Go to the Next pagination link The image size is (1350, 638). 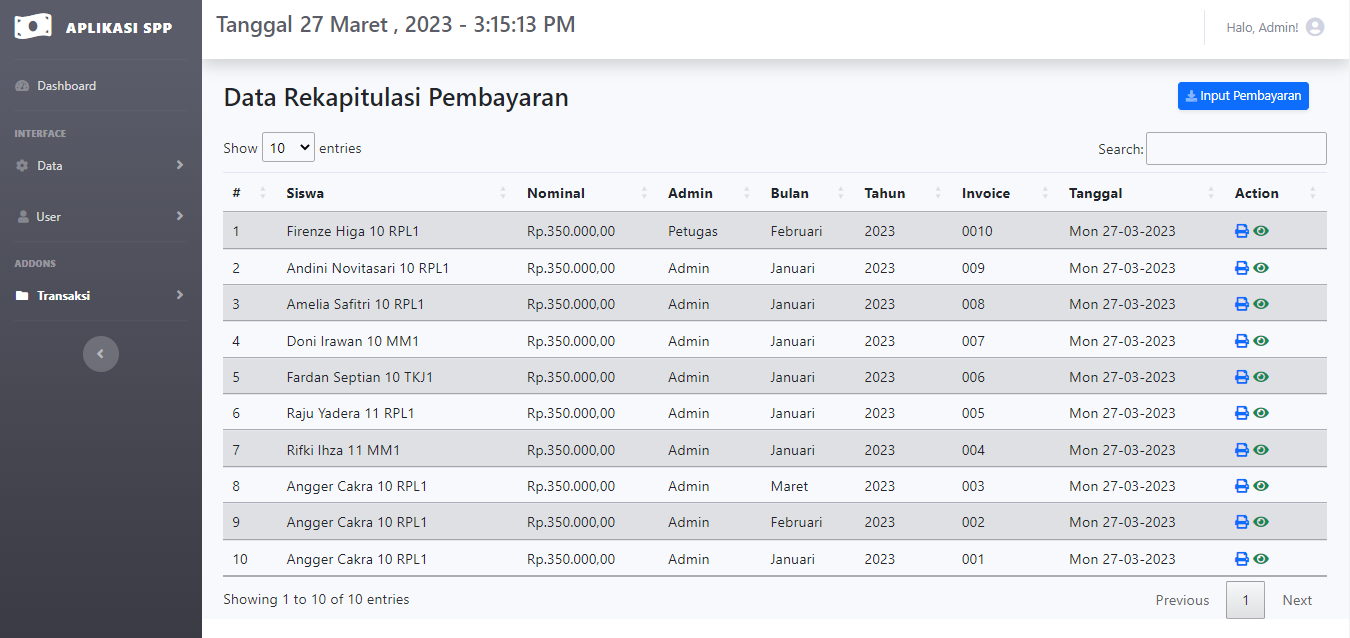[1296, 600]
